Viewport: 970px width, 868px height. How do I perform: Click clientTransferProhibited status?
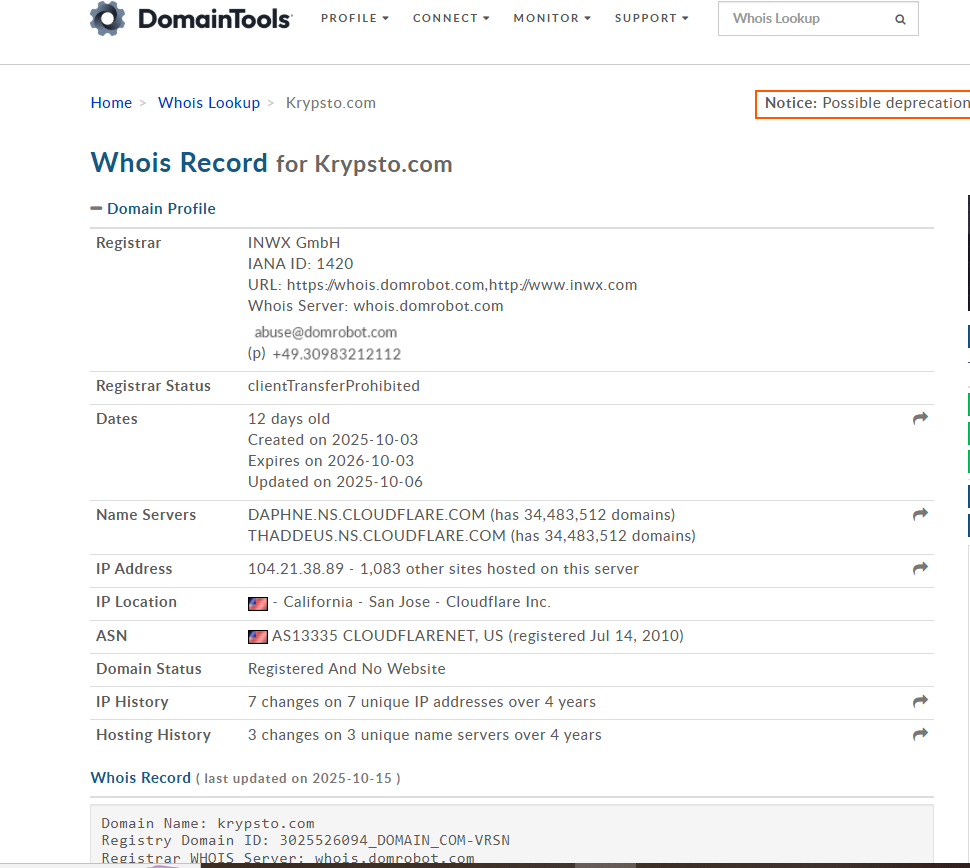(334, 385)
